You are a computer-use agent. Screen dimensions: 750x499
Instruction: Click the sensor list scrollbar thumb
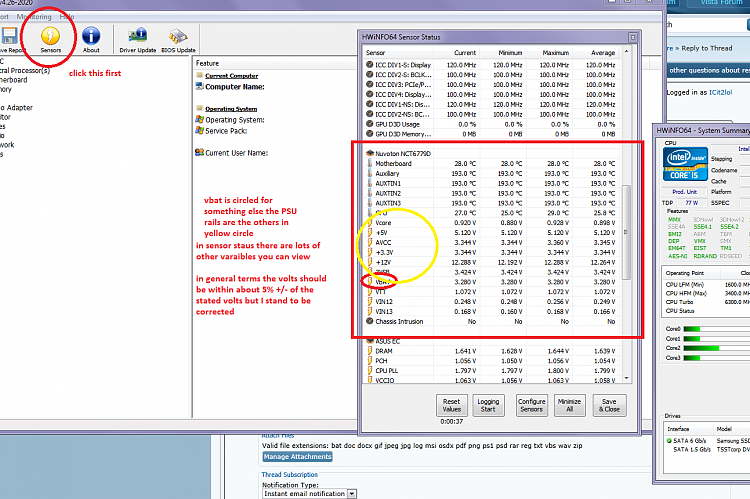[627, 232]
